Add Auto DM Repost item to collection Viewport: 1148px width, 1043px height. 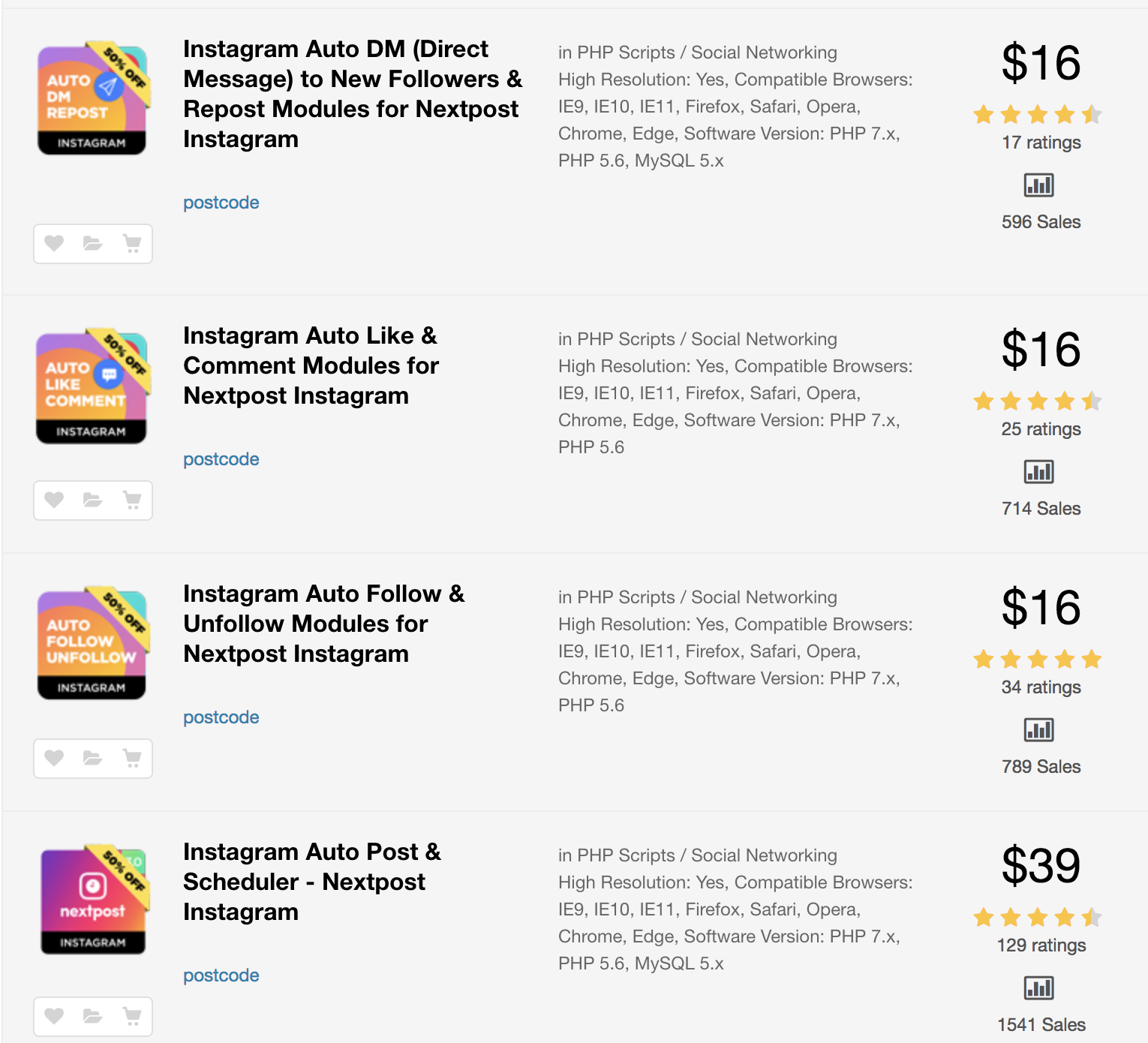click(92, 243)
